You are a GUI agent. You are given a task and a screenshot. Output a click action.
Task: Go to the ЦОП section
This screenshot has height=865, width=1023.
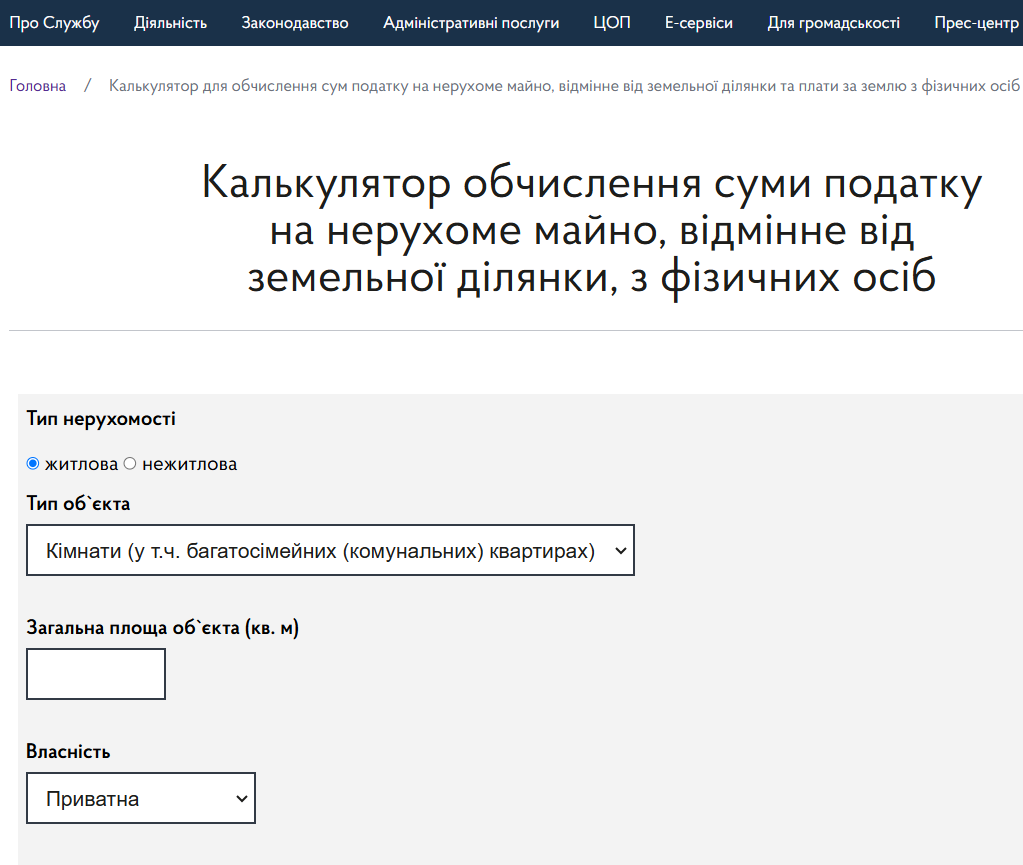coord(612,23)
